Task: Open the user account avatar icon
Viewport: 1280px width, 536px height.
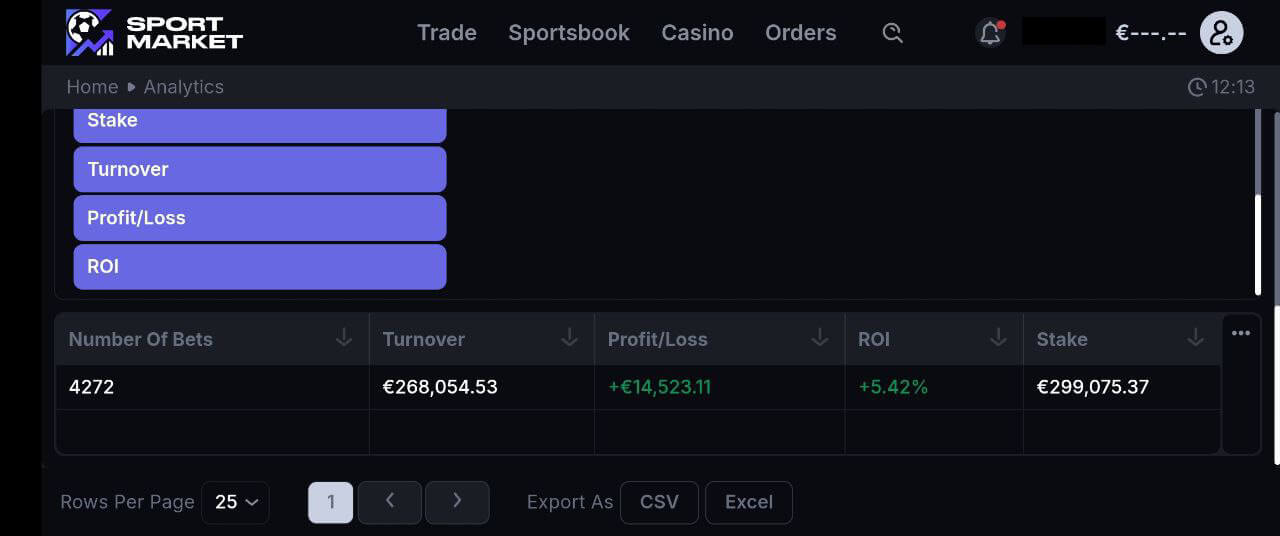Action: tap(1221, 33)
